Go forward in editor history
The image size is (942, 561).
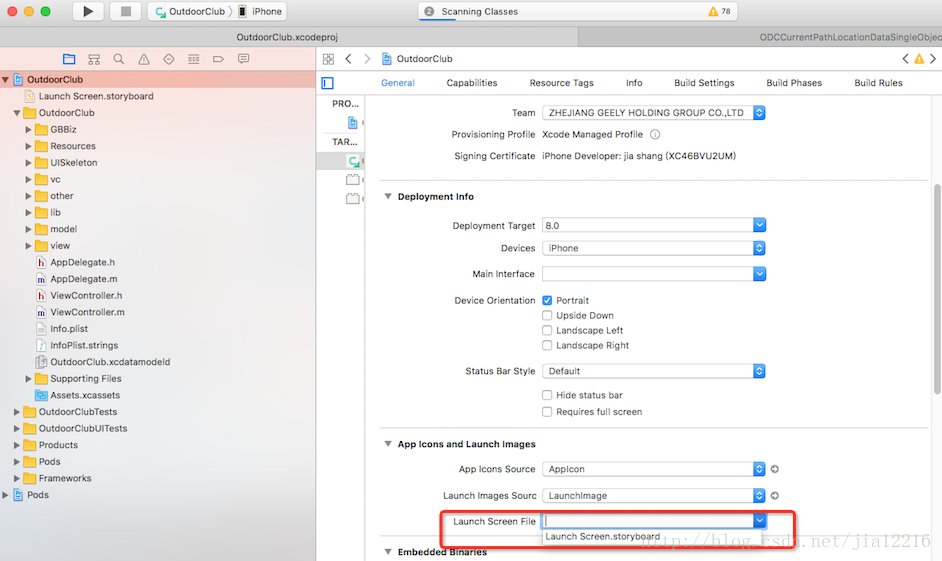(x=367, y=59)
